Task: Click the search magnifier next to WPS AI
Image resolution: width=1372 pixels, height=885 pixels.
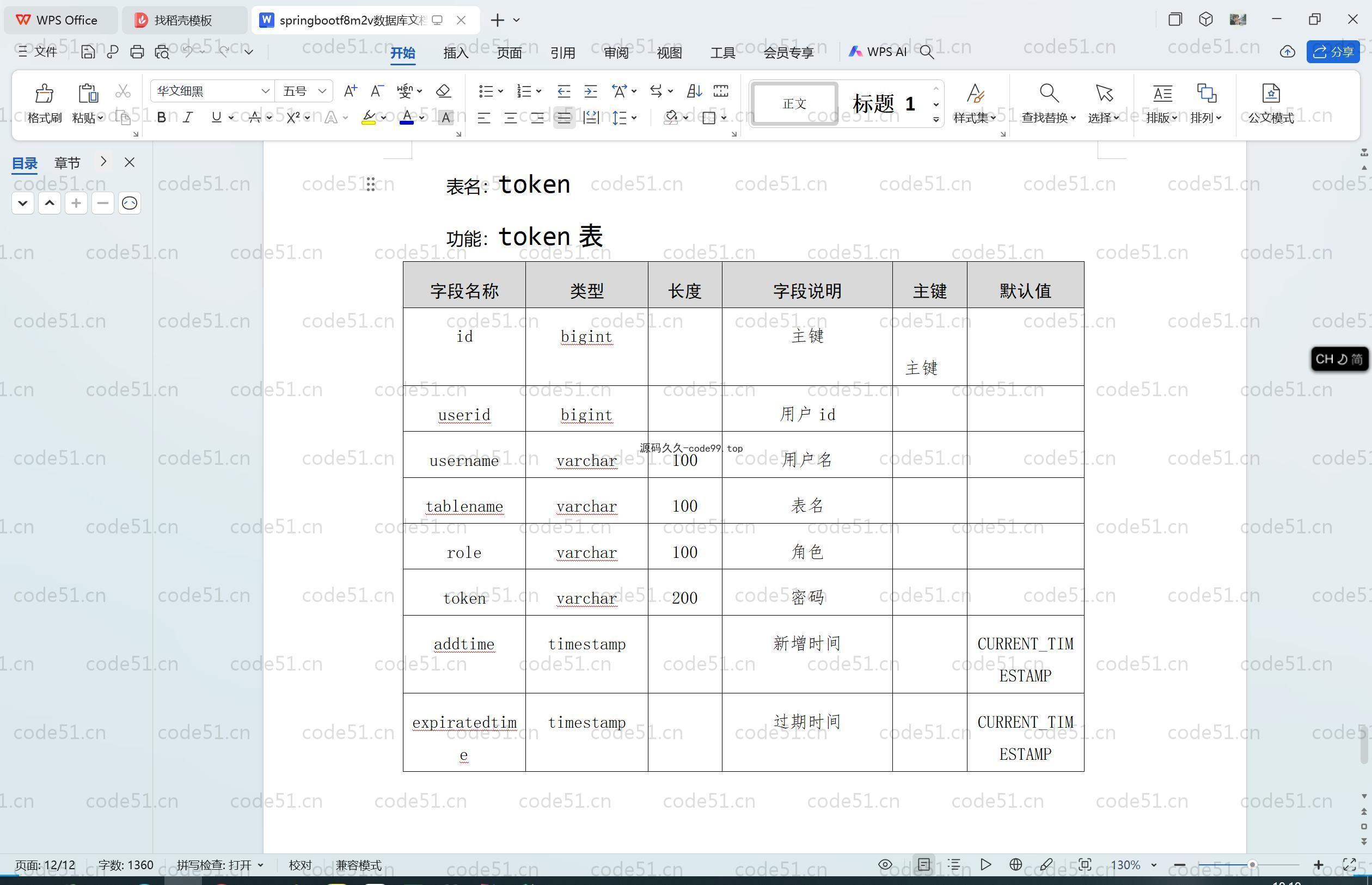Action: click(x=927, y=52)
